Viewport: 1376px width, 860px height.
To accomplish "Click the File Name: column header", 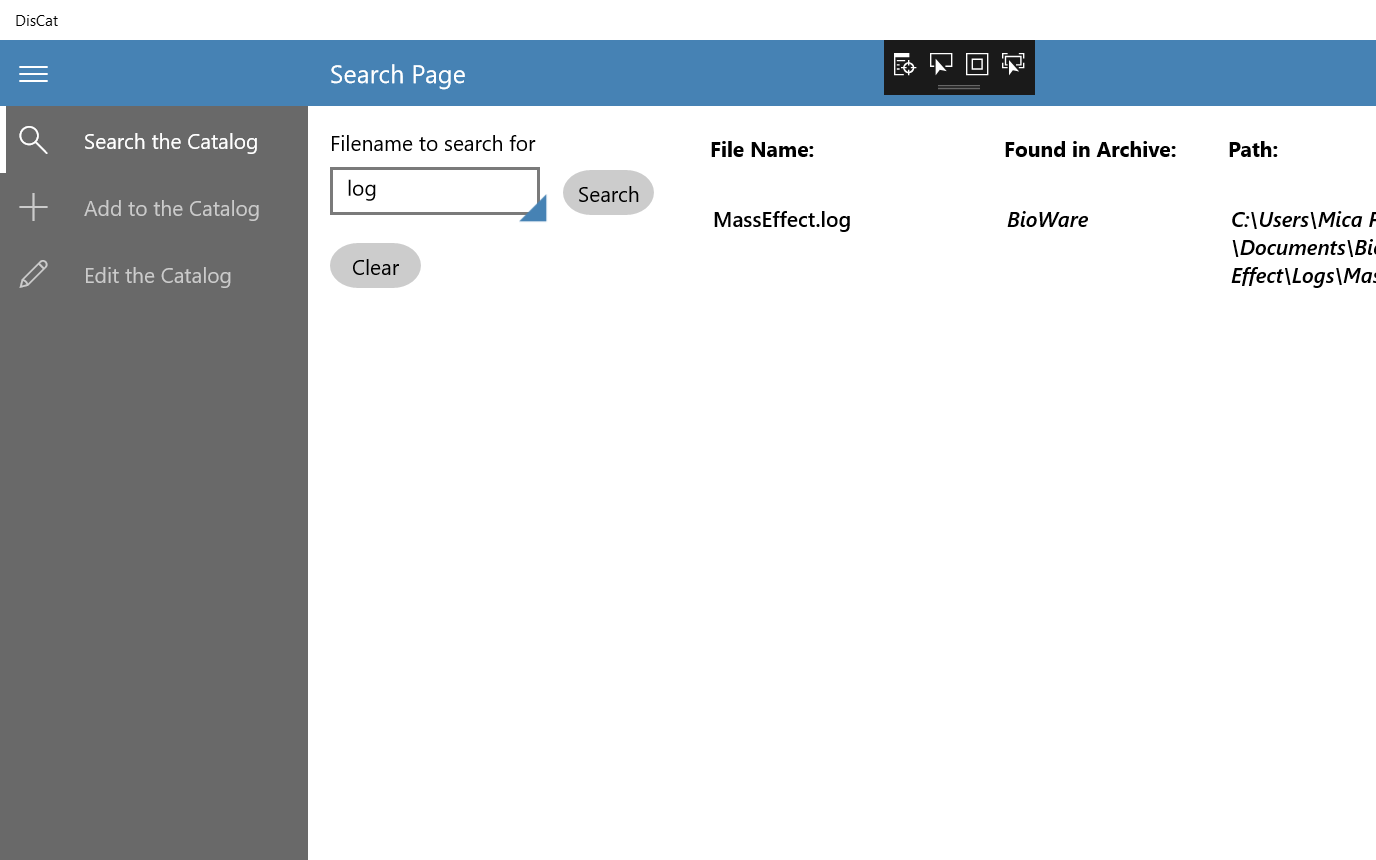I will click(762, 149).
